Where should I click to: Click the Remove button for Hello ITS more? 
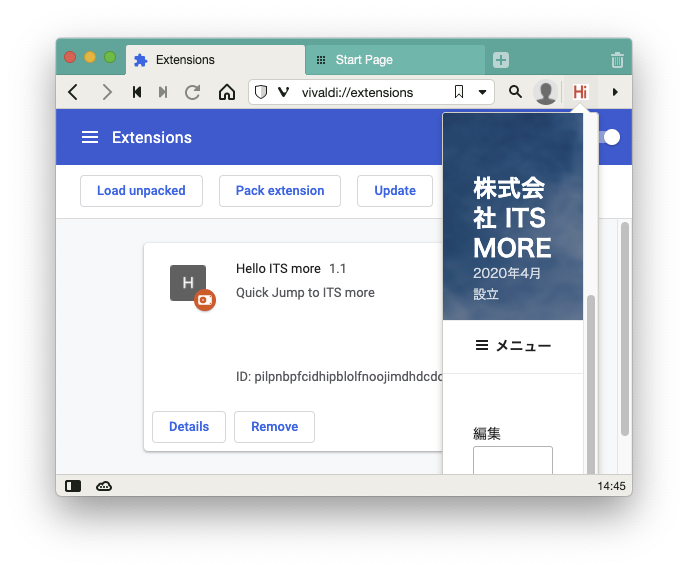pyautogui.click(x=274, y=426)
